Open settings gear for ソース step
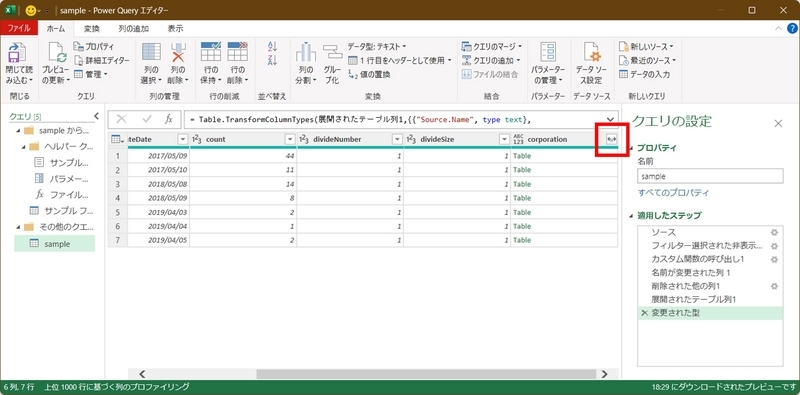Image resolution: width=800 pixels, height=395 pixels. tap(774, 232)
